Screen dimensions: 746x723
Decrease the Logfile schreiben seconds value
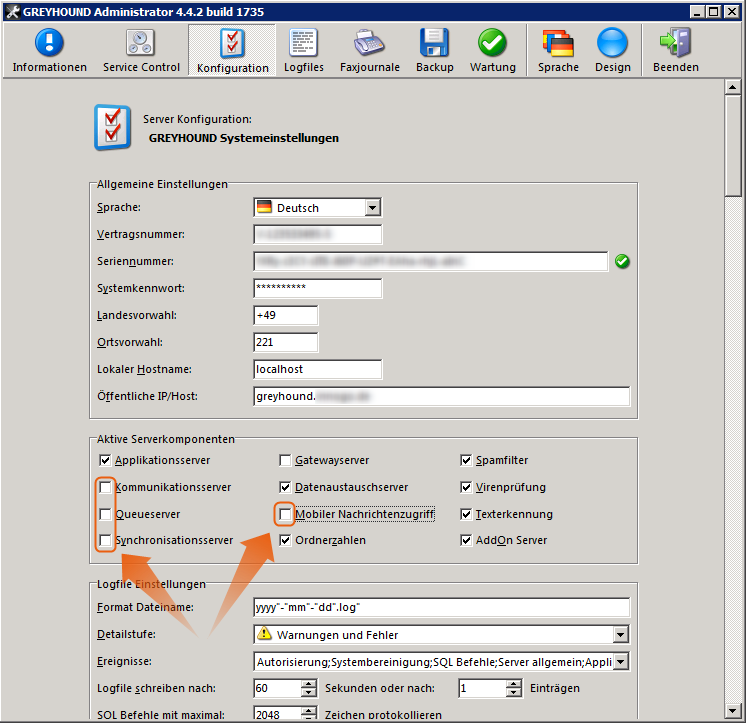pos(308,693)
